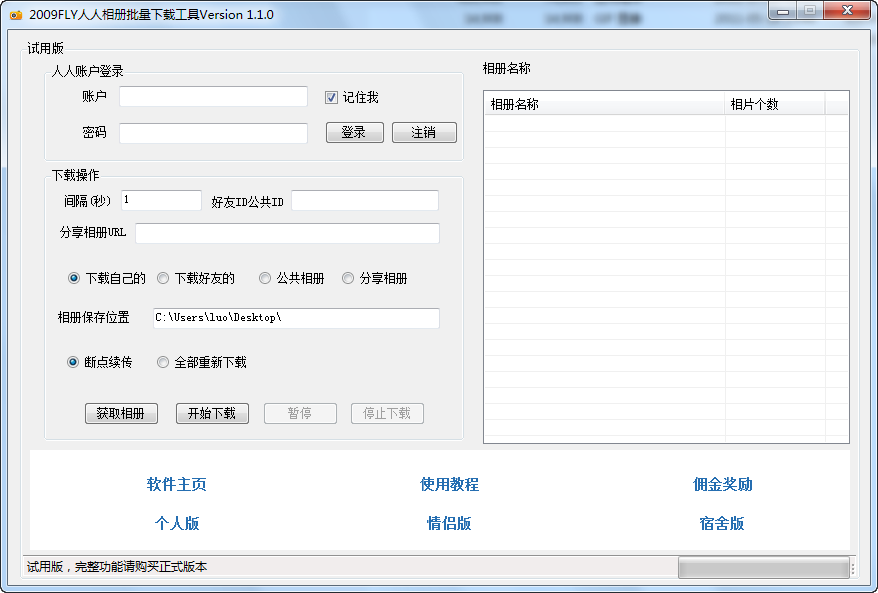Click the 注销 logout button
The width and height of the screenshot is (878, 593).
(424, 133)
